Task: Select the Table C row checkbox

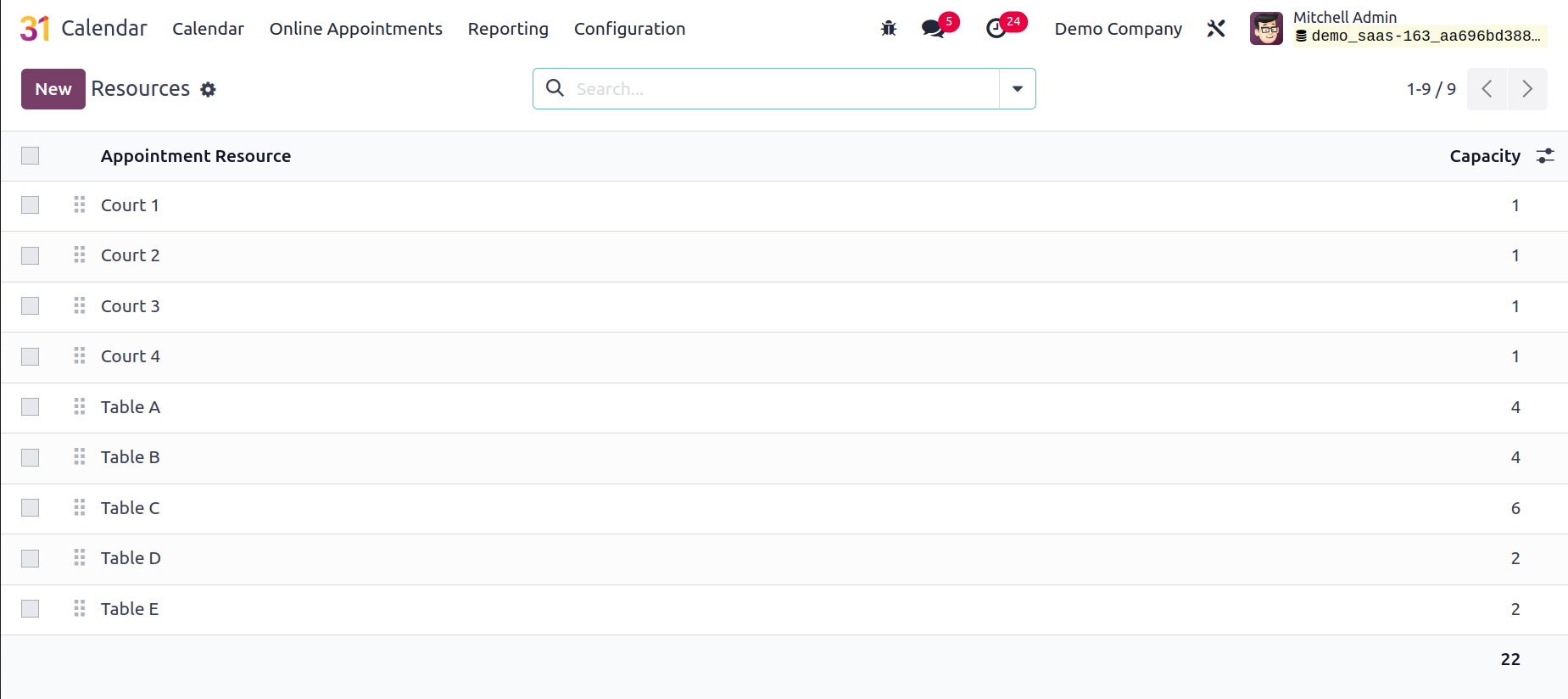Action: (31, 507)
